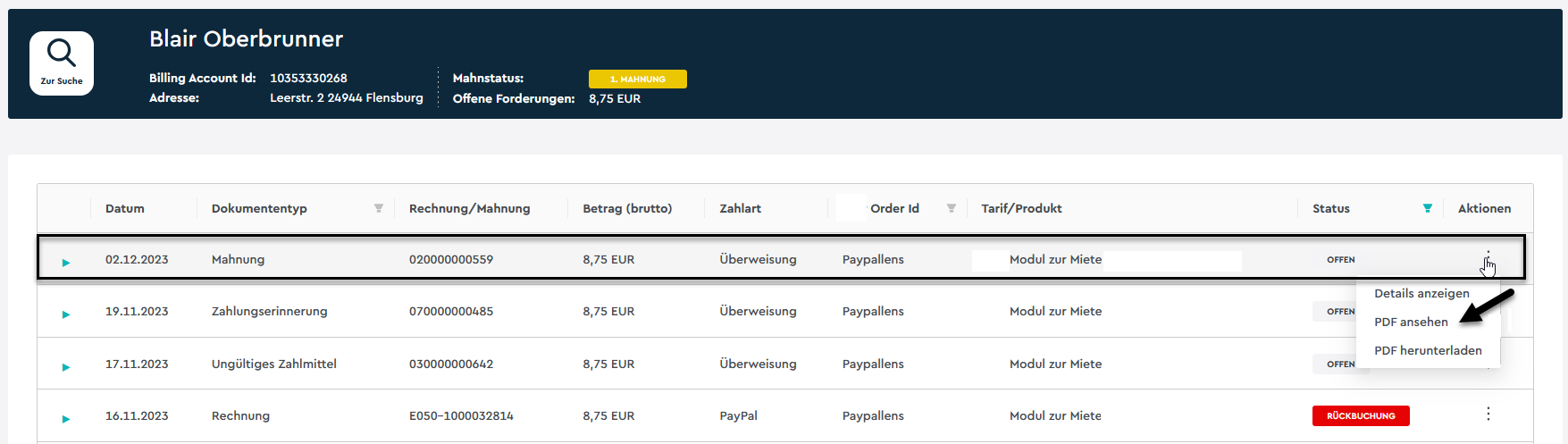Open Dokumententyp column filter
Image resolution: width=1568 pixels, height=444 pixels.
click(379, 208)
